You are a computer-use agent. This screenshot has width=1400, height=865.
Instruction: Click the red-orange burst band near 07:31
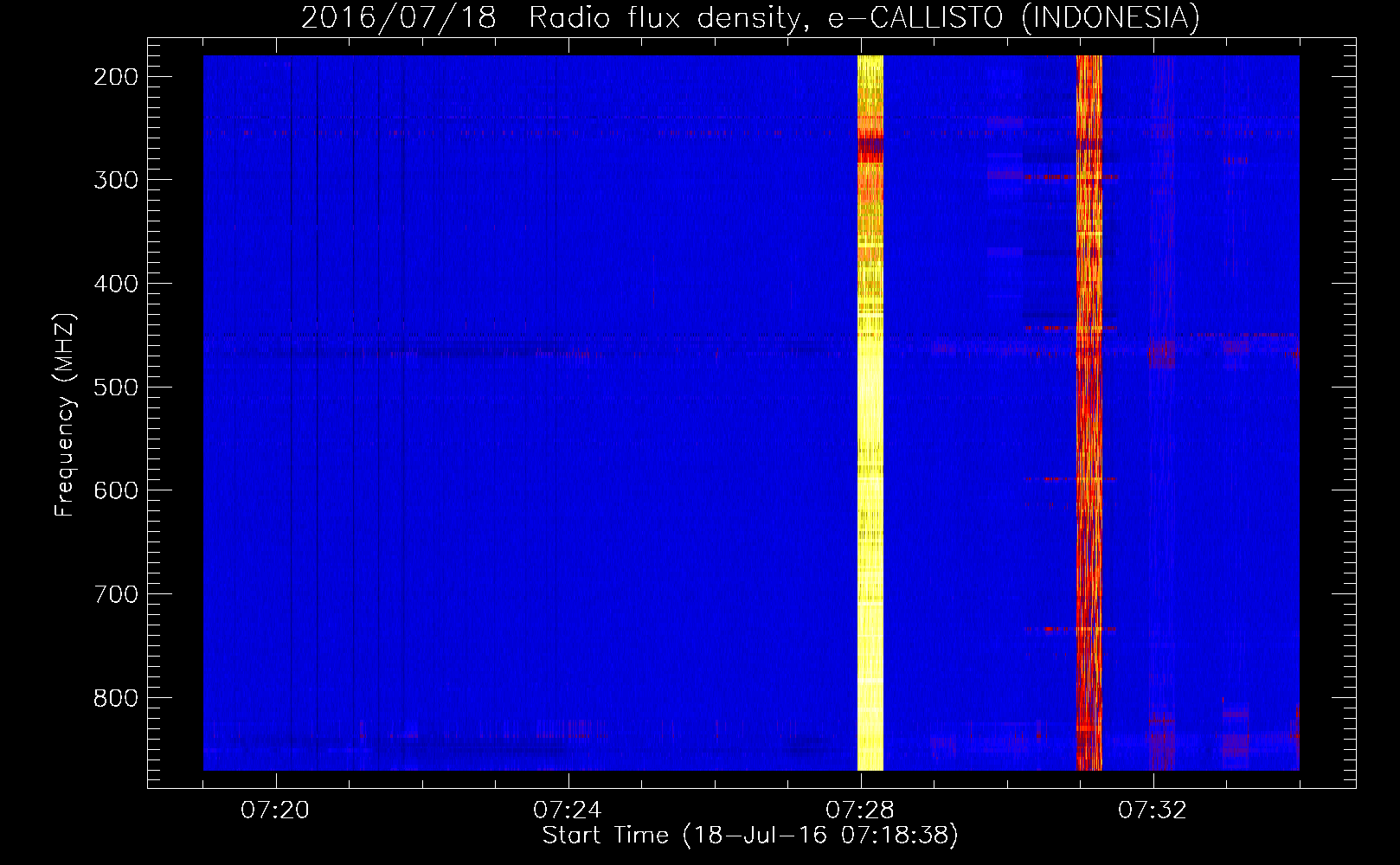pyautogui.click(x=1089, y=413)
